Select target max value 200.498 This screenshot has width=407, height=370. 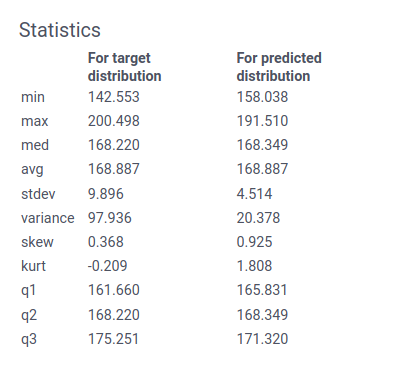point(114,121)
